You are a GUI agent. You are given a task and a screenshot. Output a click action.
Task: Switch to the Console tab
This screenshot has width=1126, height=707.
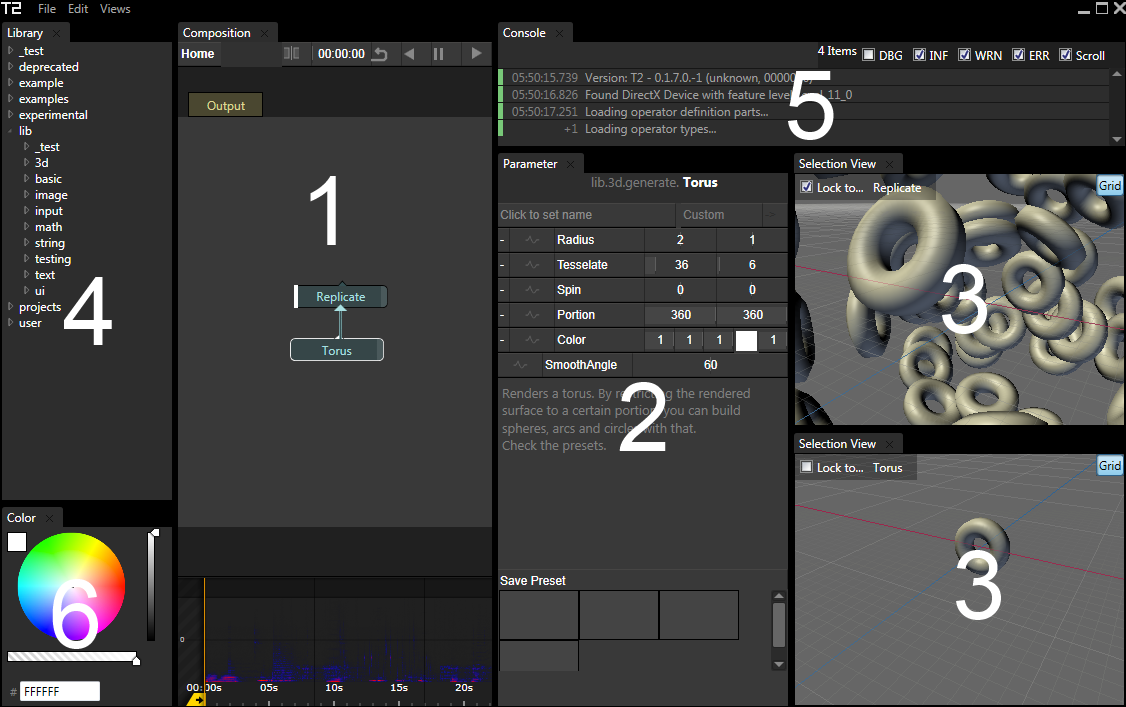[x=527, y=32]
